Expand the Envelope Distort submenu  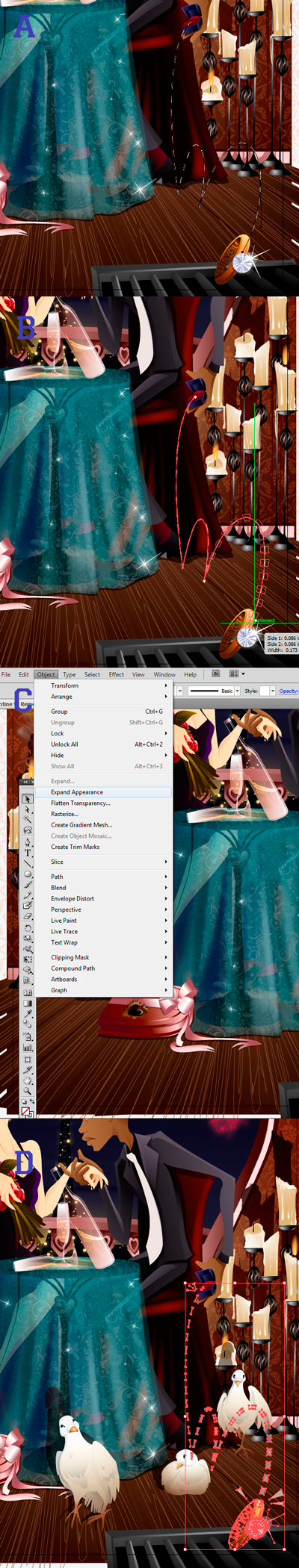104,898
